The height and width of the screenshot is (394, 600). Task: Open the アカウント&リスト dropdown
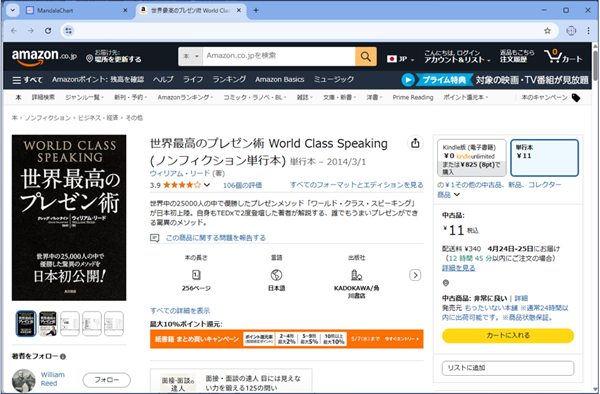coord(457,57)
